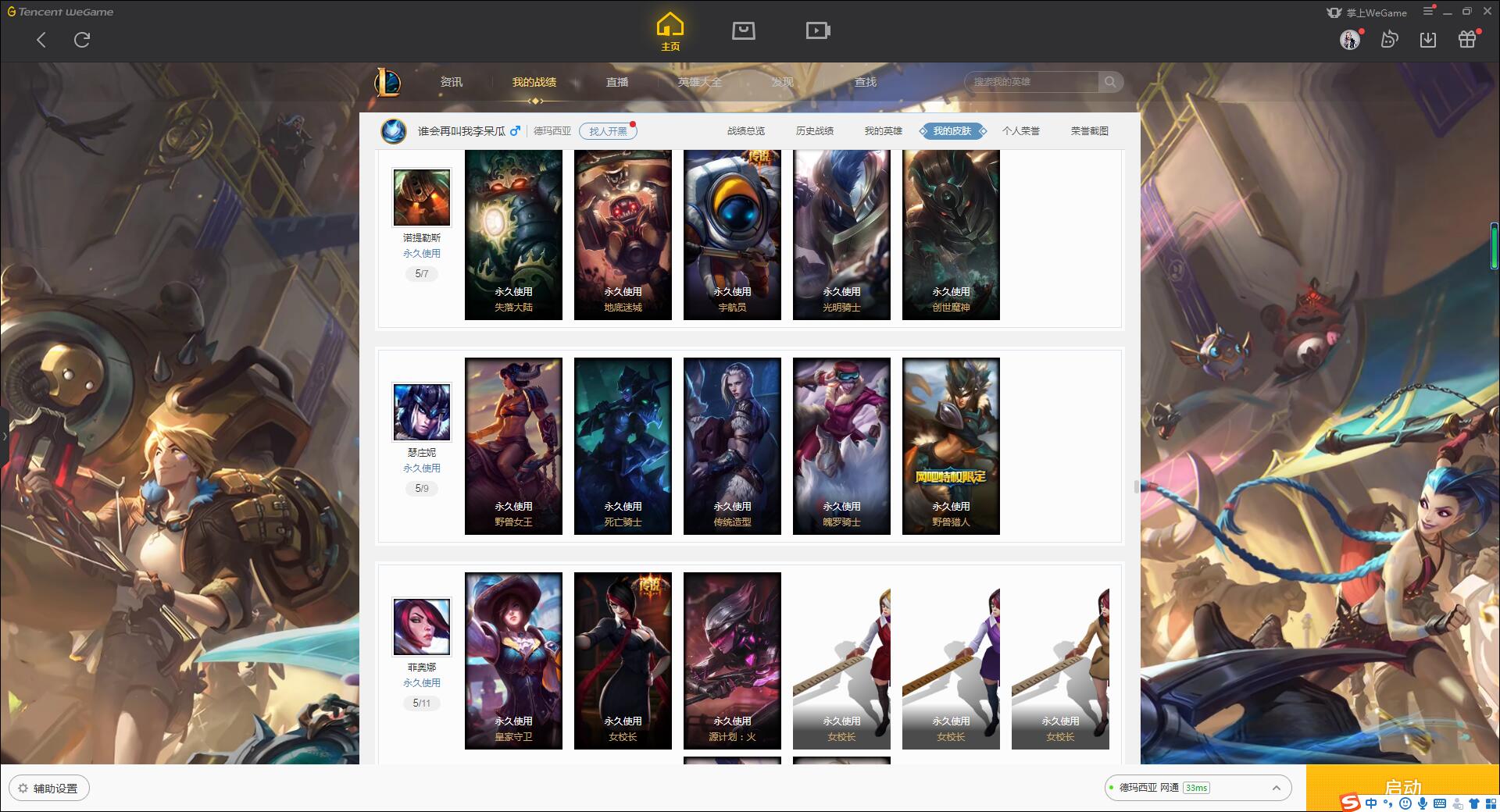The width and height of the screenshot is (1500, 812).
Task: Open the 我的皮肤 sub-tab
Action: [x=952, y=131]
